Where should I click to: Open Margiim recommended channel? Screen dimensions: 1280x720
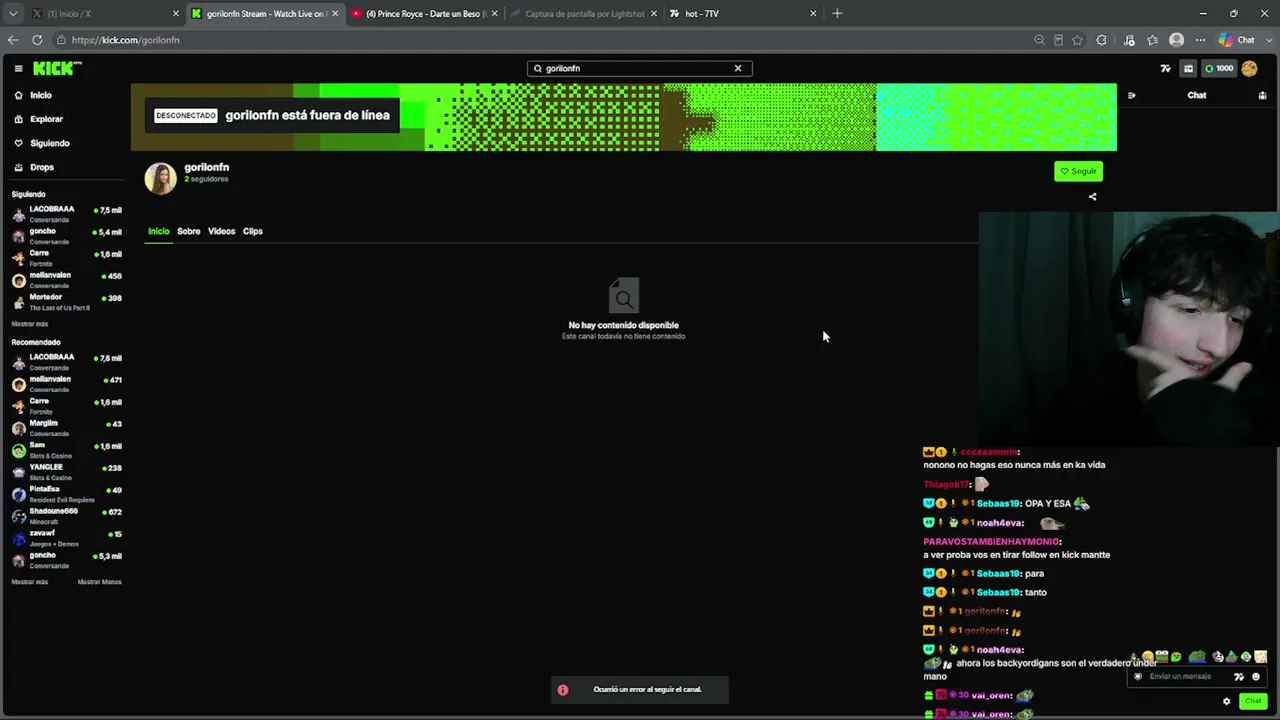click(67, 428)
